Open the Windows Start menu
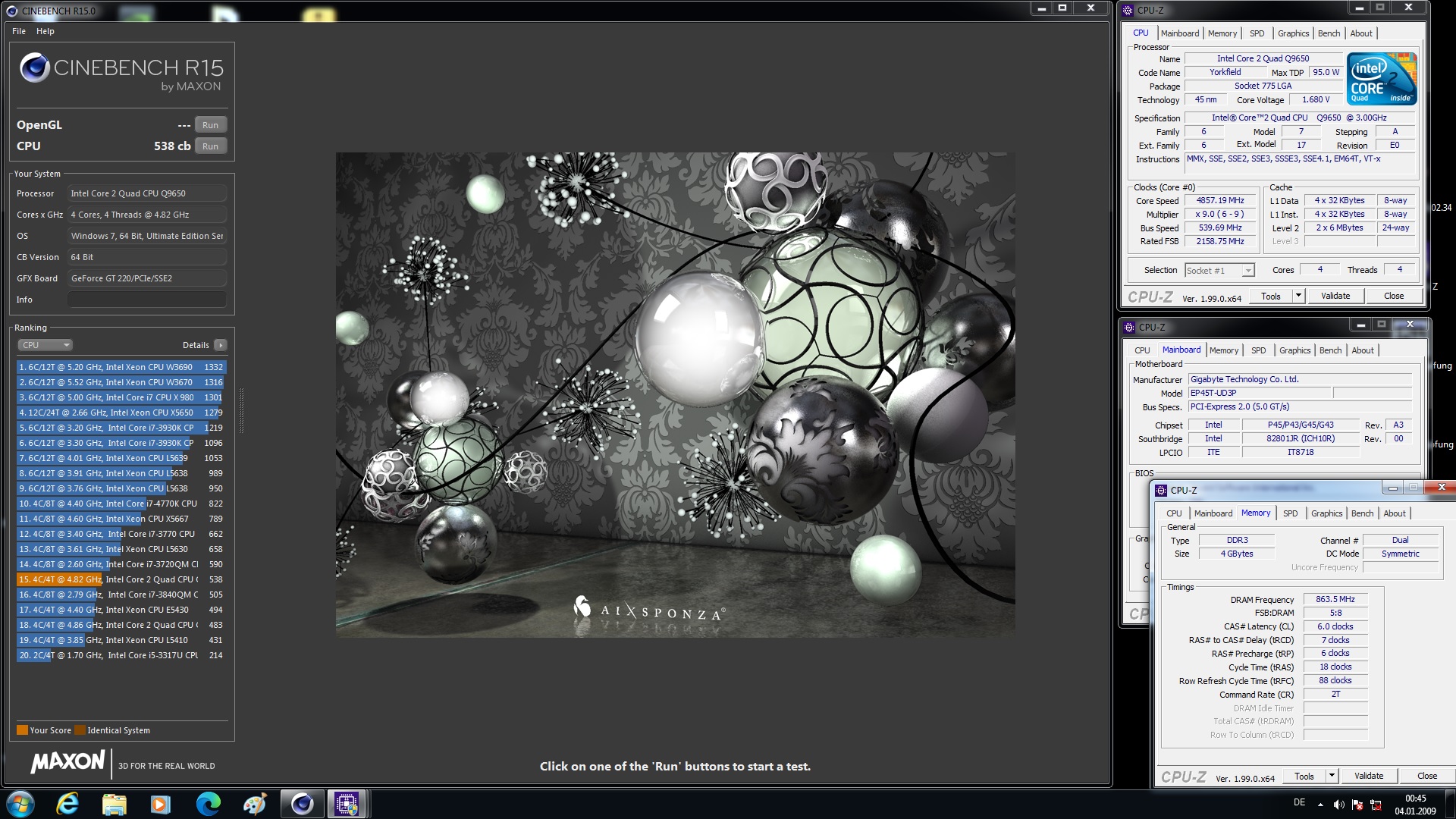The image size is (1456, 819). (x=20, y=804)
